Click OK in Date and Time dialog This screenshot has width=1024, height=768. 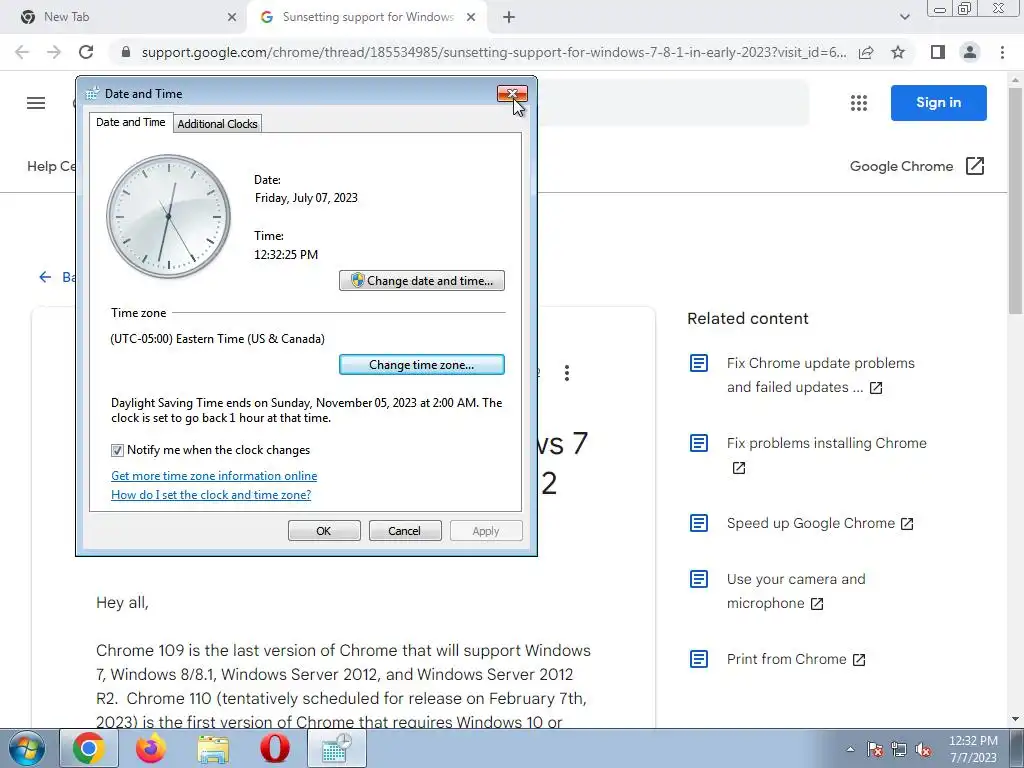click(324, 531)
